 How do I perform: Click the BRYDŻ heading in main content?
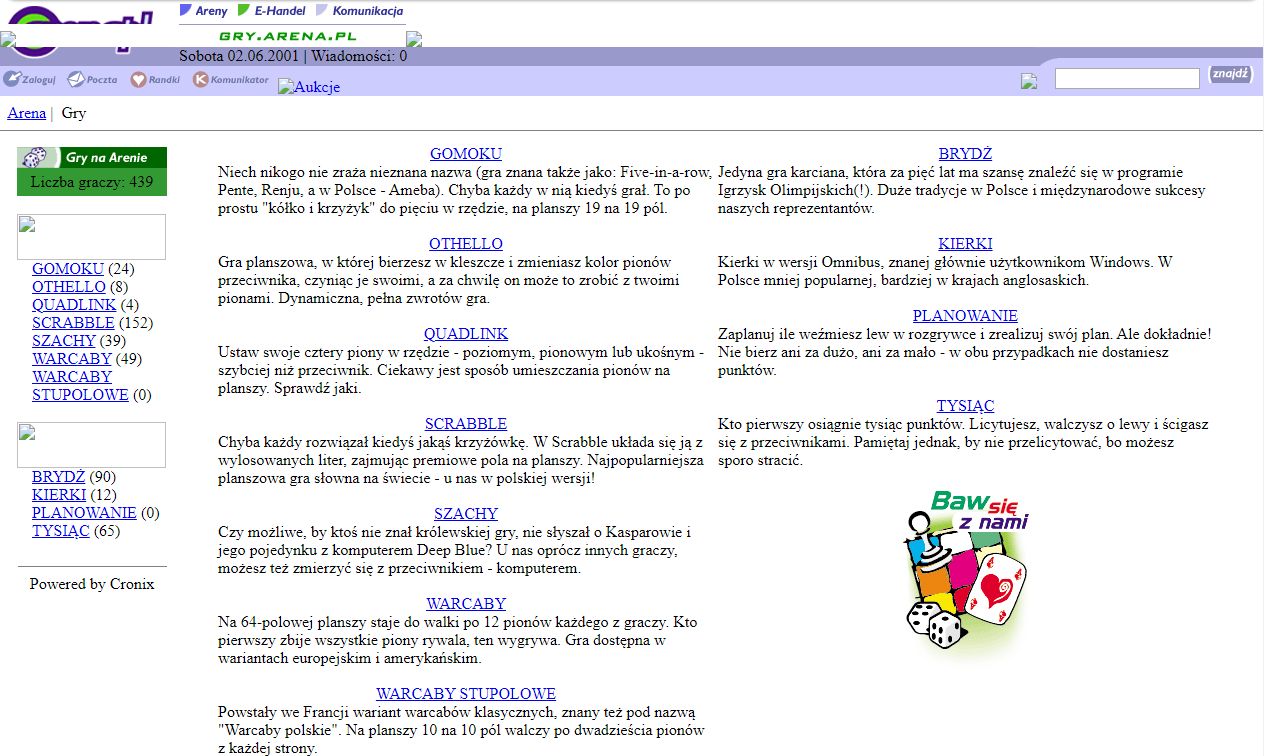965,154
